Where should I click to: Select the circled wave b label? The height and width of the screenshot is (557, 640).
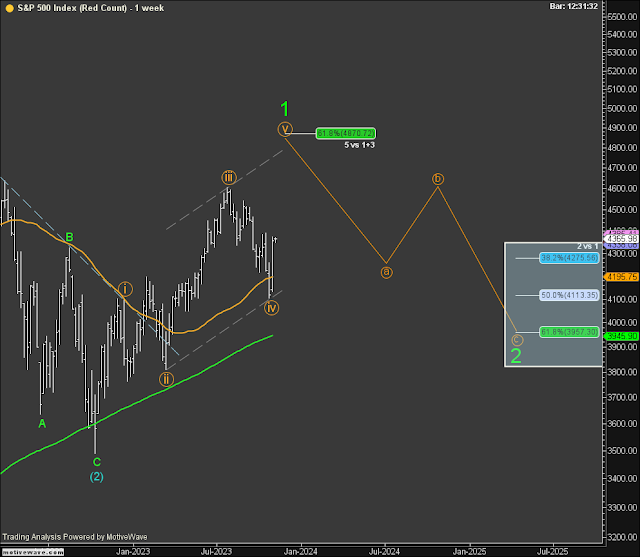(x=438, y=179)
